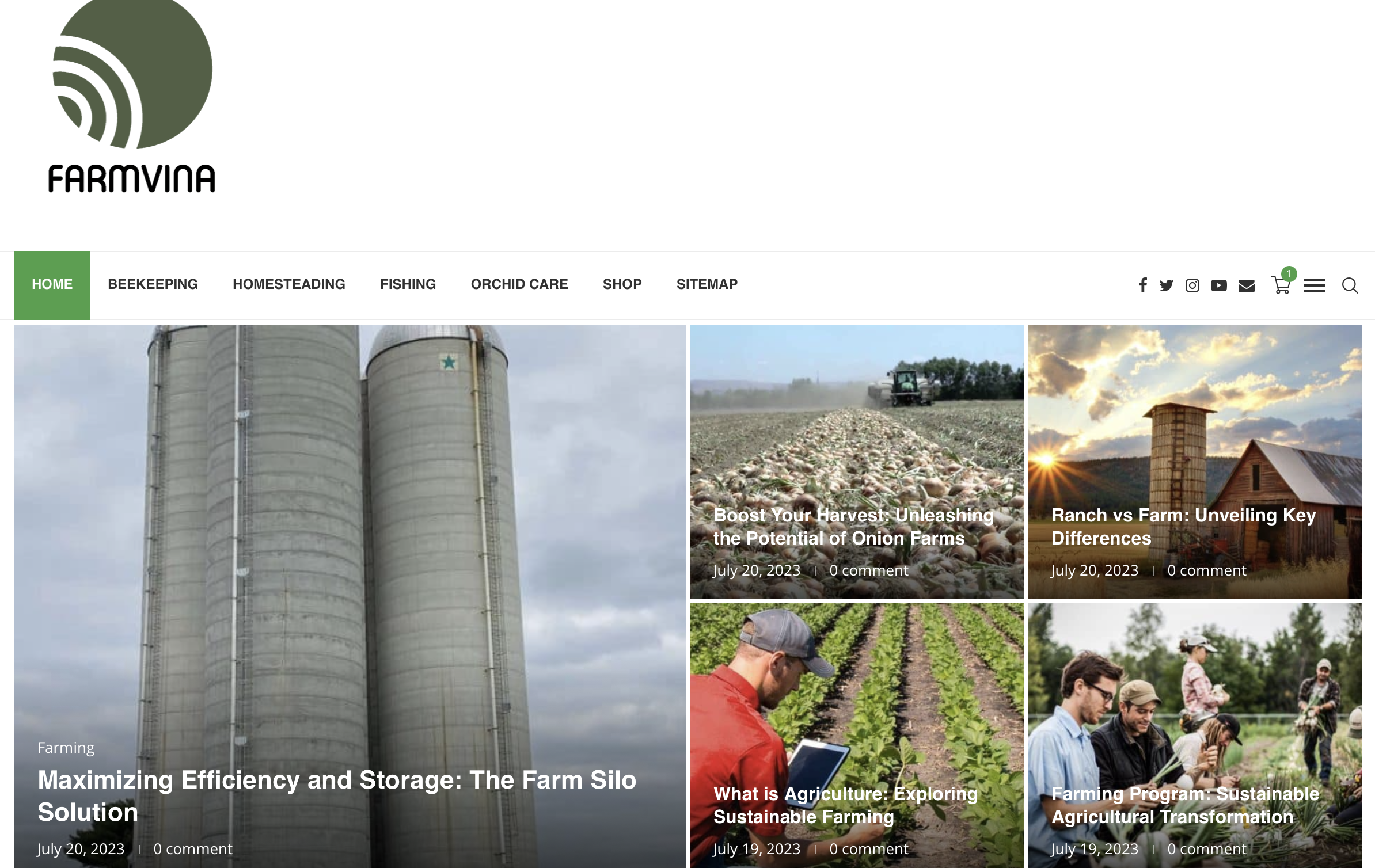1375x868 pixels.
Task: Open the hamburger sidebar menu icon
Action: click(1315, 285)
